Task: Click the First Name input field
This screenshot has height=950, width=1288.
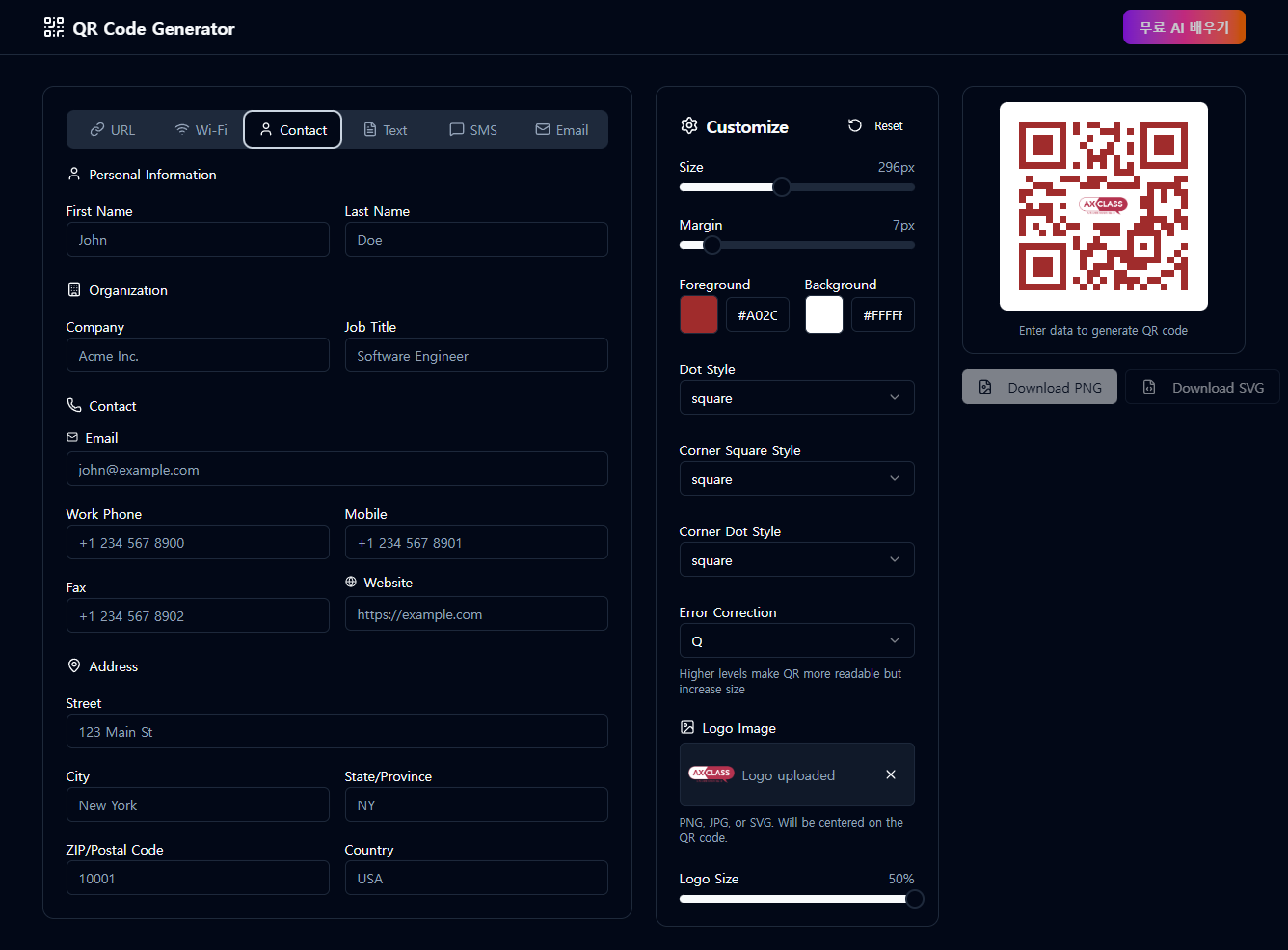Action: (198, 239)
